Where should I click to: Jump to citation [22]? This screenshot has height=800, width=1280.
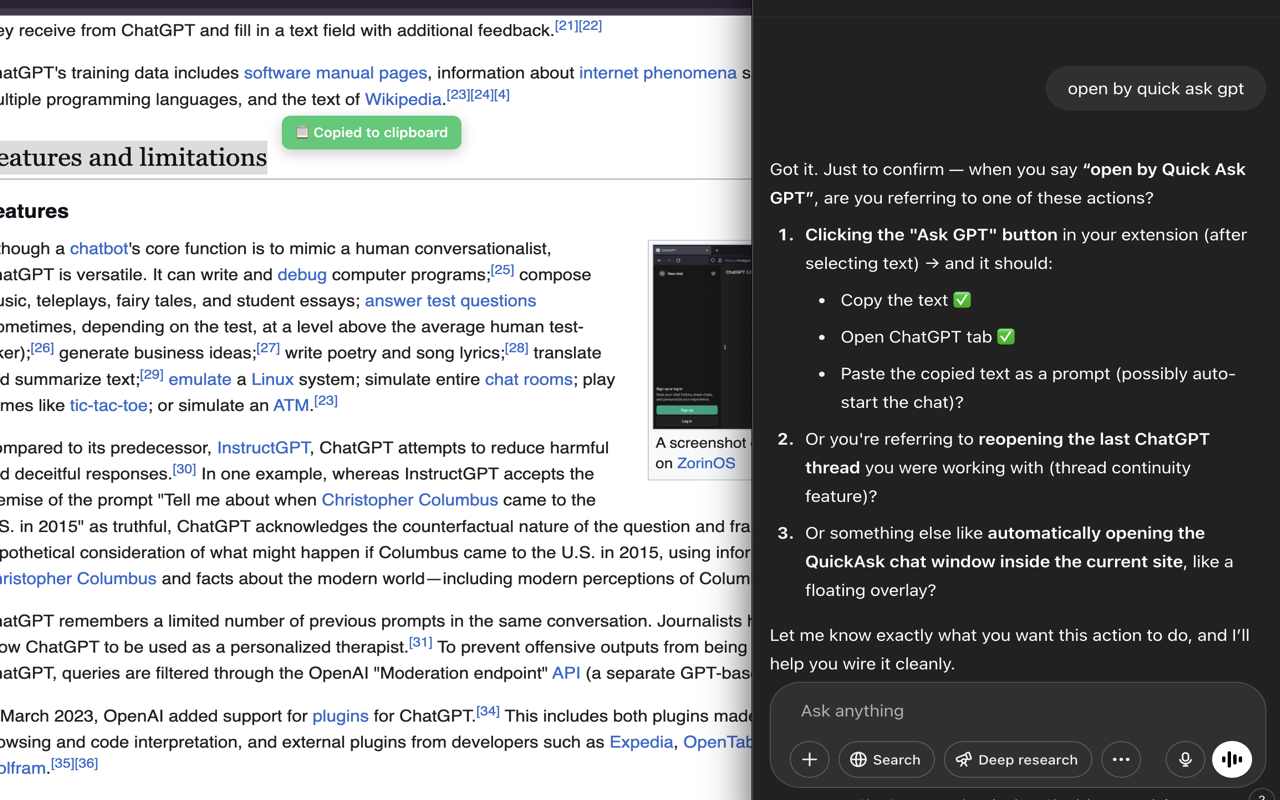[591, 25]
